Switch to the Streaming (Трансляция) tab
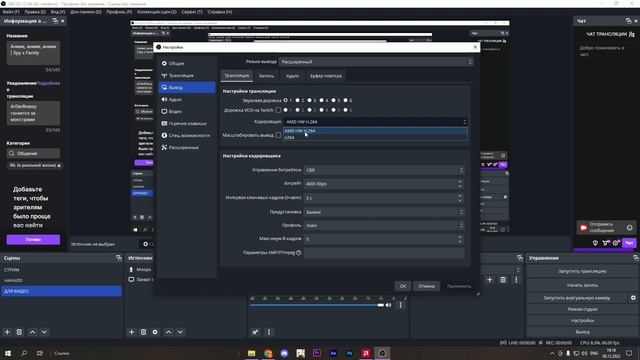640x360 pixels. click(237, 76)
